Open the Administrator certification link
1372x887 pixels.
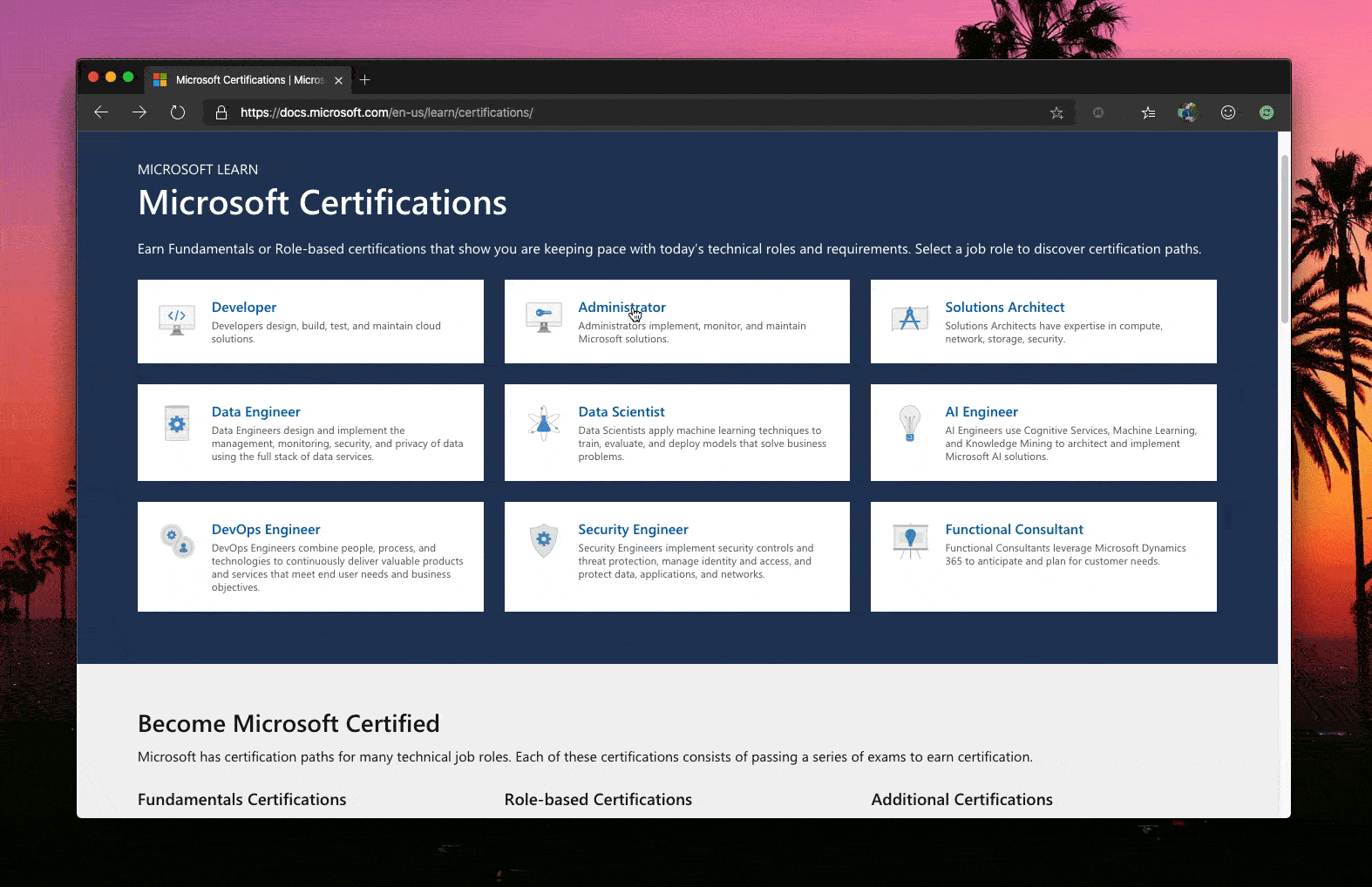622,307
